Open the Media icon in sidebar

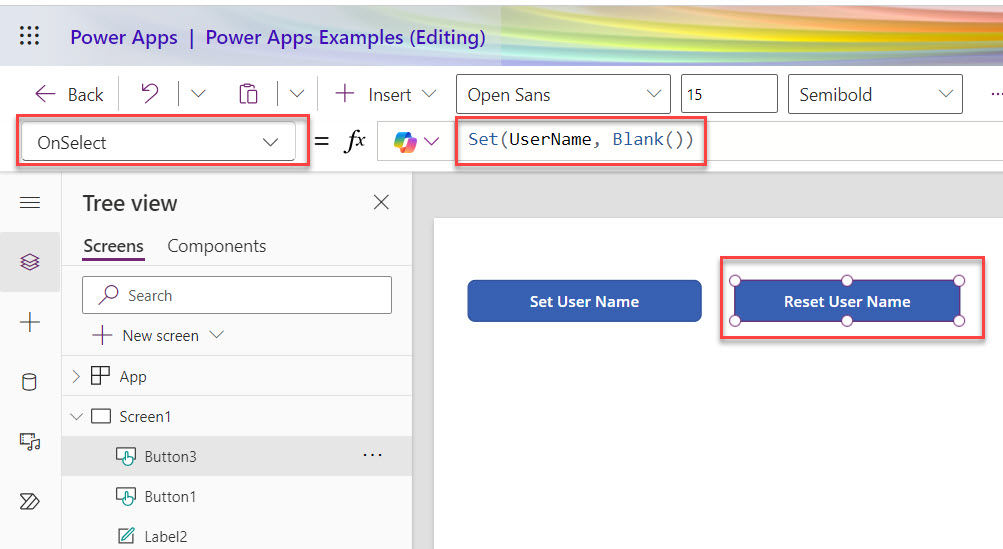pyautogui.click(x=30, y=442)
